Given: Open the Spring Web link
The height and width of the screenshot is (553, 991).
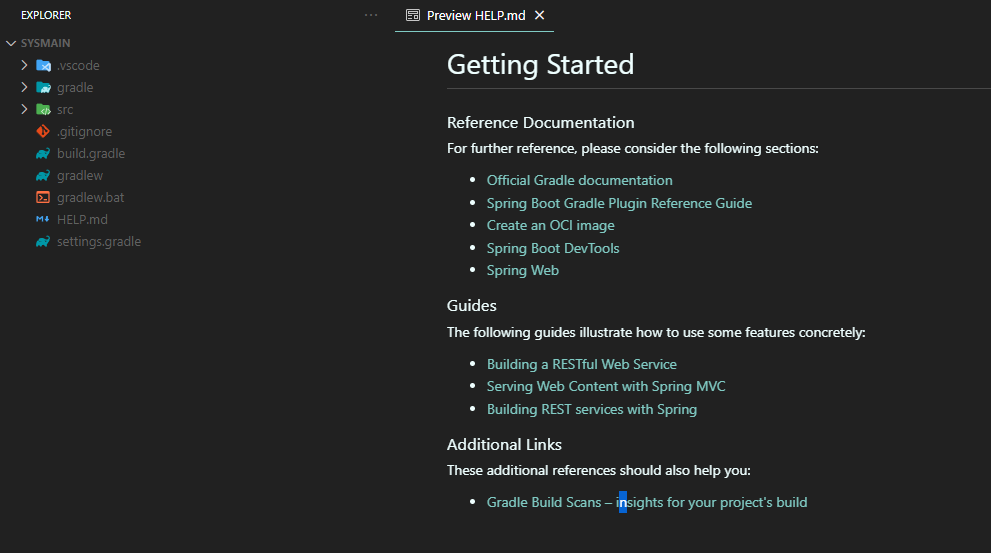Looking at the screenshot, I should point(523,270).
